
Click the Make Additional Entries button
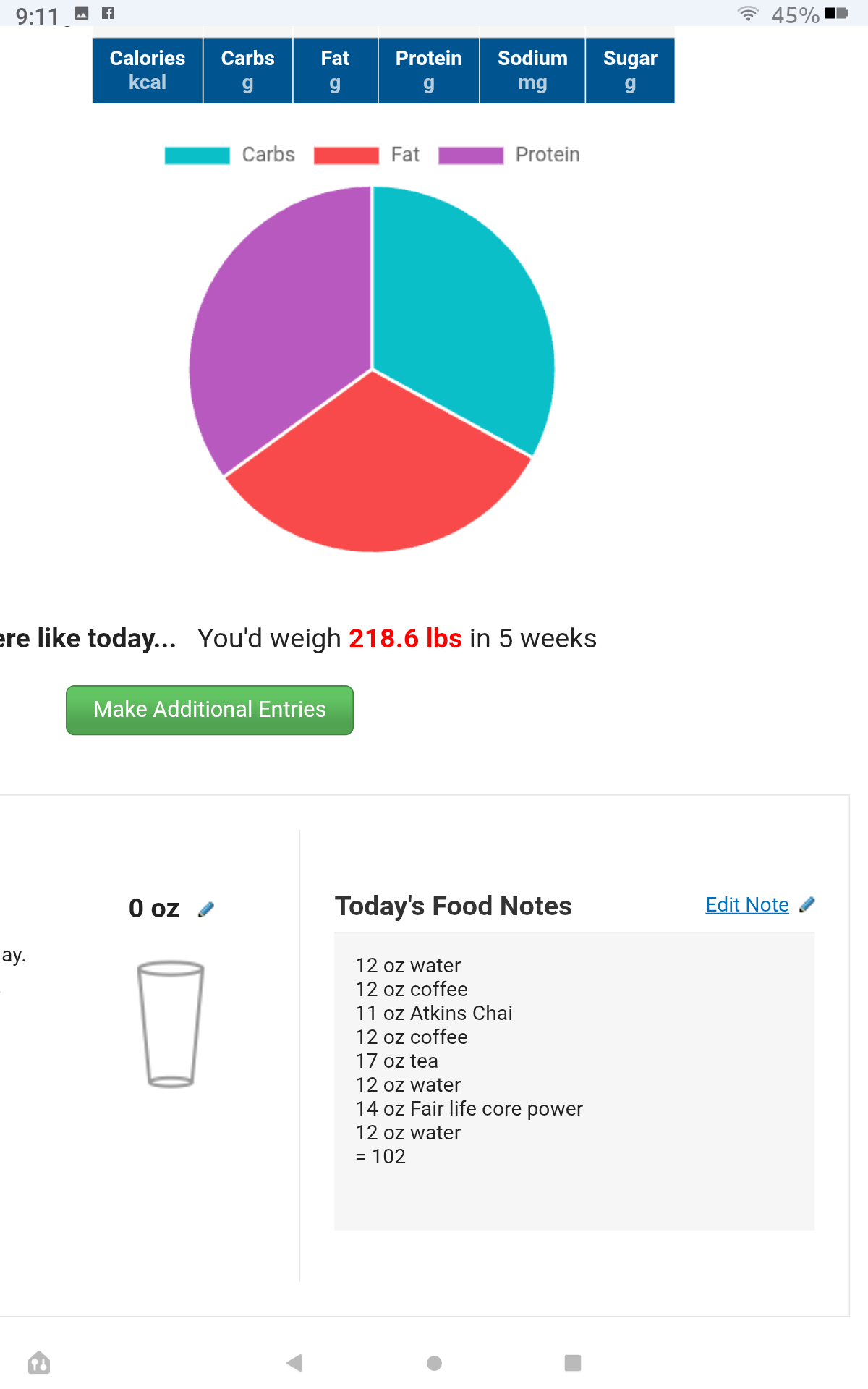[210, 710]
